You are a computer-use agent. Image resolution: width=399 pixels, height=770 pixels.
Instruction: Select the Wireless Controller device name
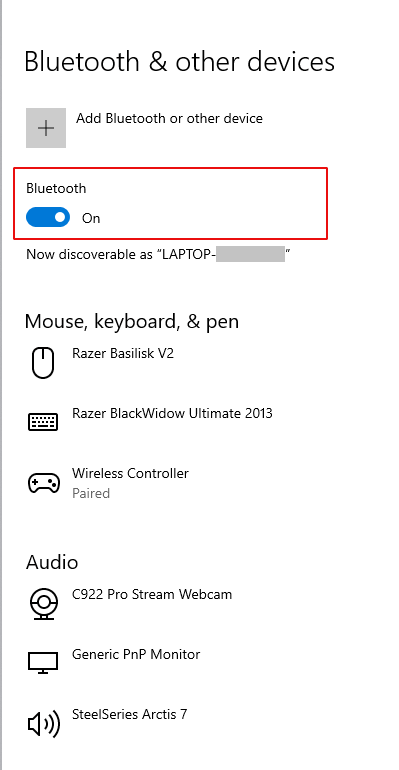pos(130,473)
